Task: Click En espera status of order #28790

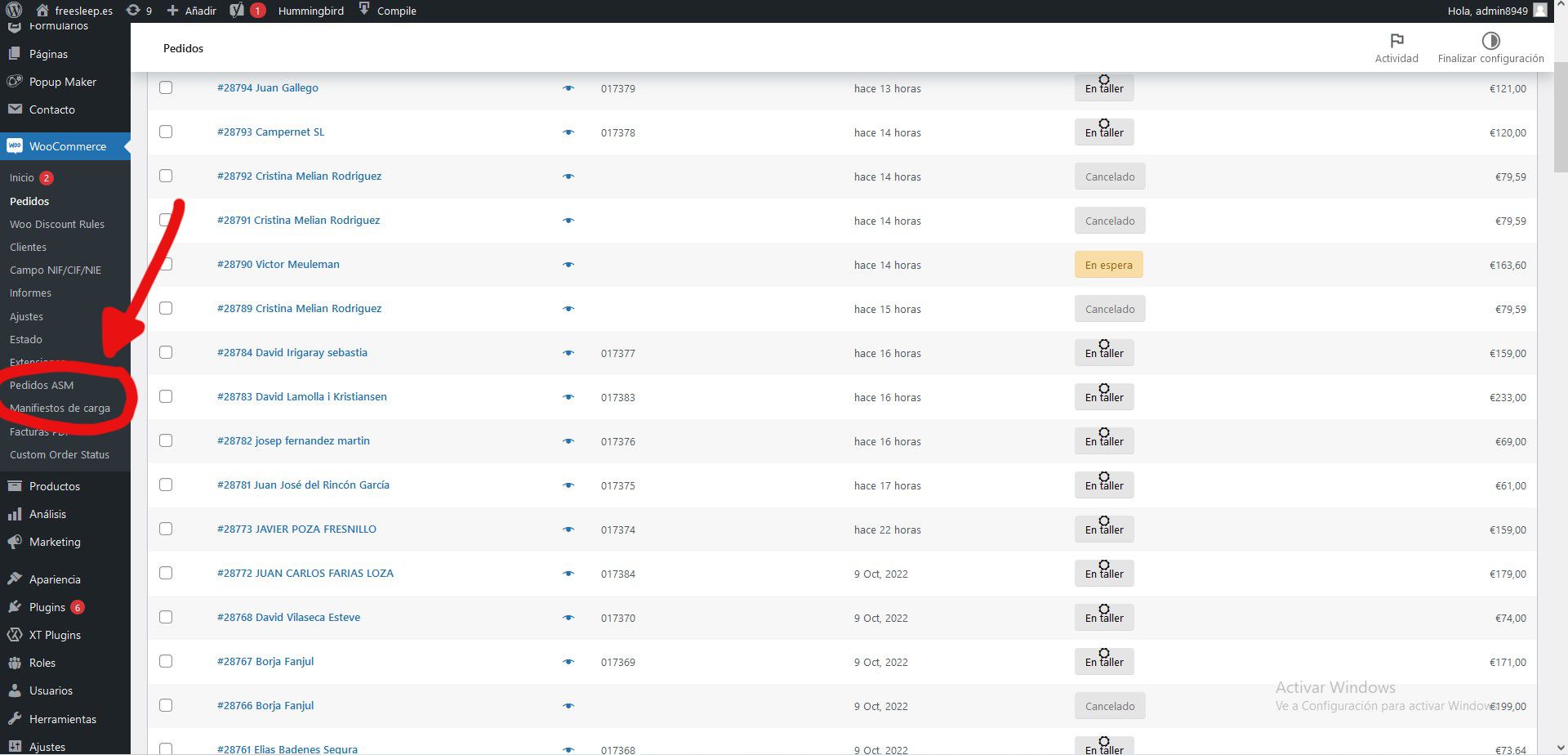Action: pos(1108,265)
